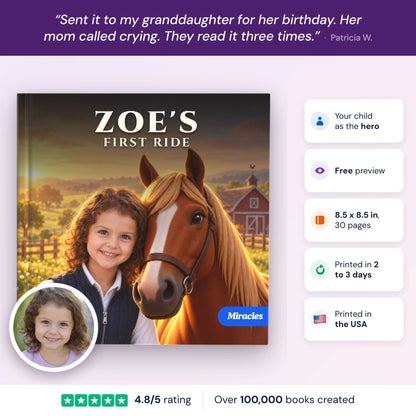Viewport: 416px width, 416px height.
Task: Click the 4.8/5 rating text
Action: pos(163,400)
